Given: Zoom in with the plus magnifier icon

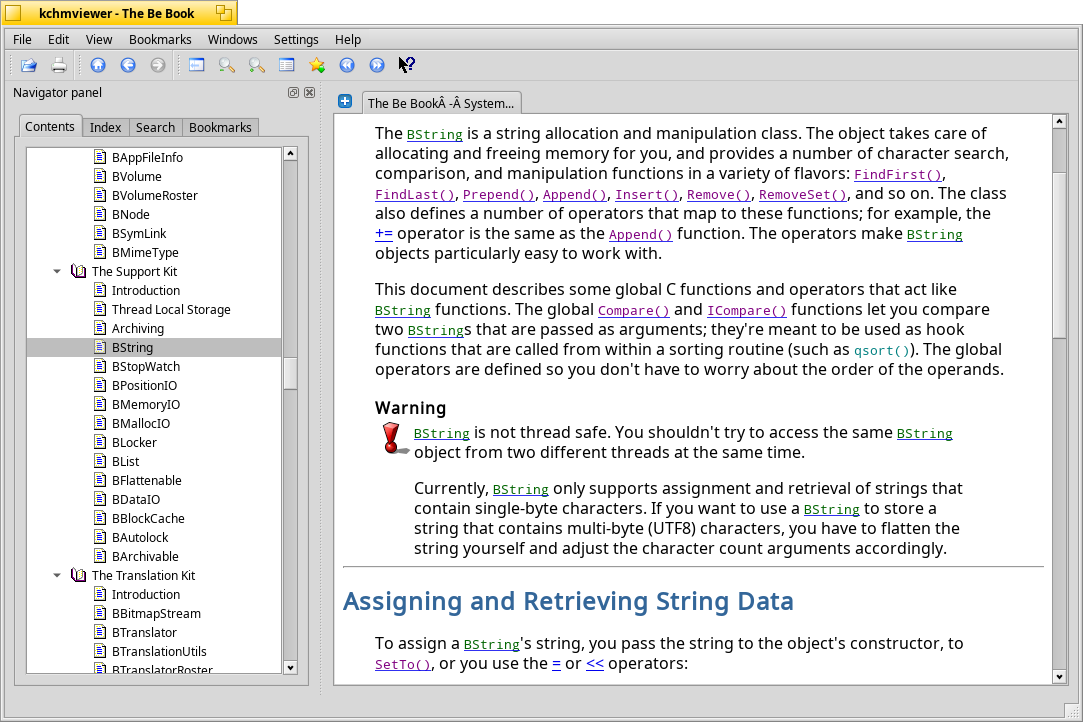Looking at the screenshot, I should click(x=257, y=65).
